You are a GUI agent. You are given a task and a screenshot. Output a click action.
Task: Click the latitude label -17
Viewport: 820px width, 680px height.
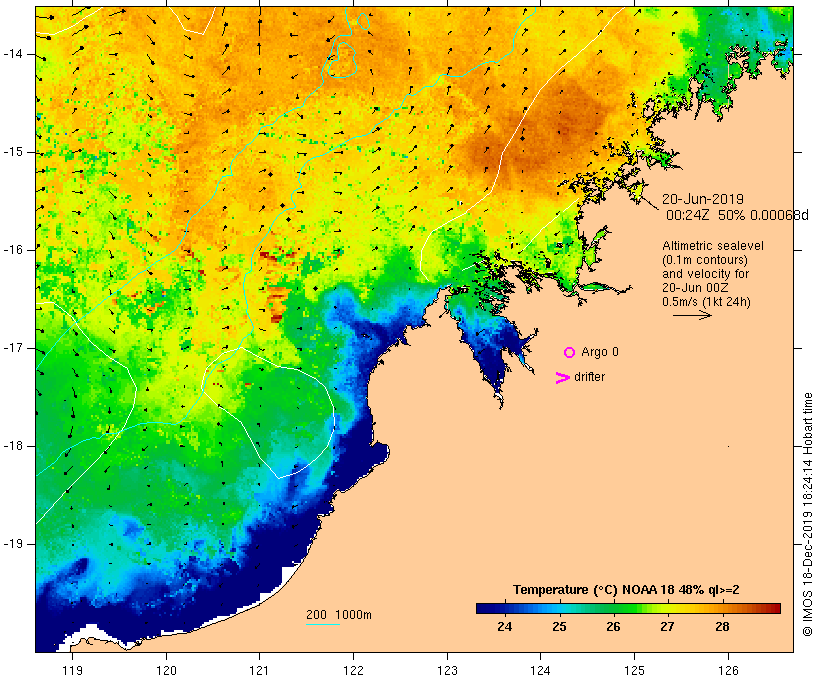coord(13,348)
